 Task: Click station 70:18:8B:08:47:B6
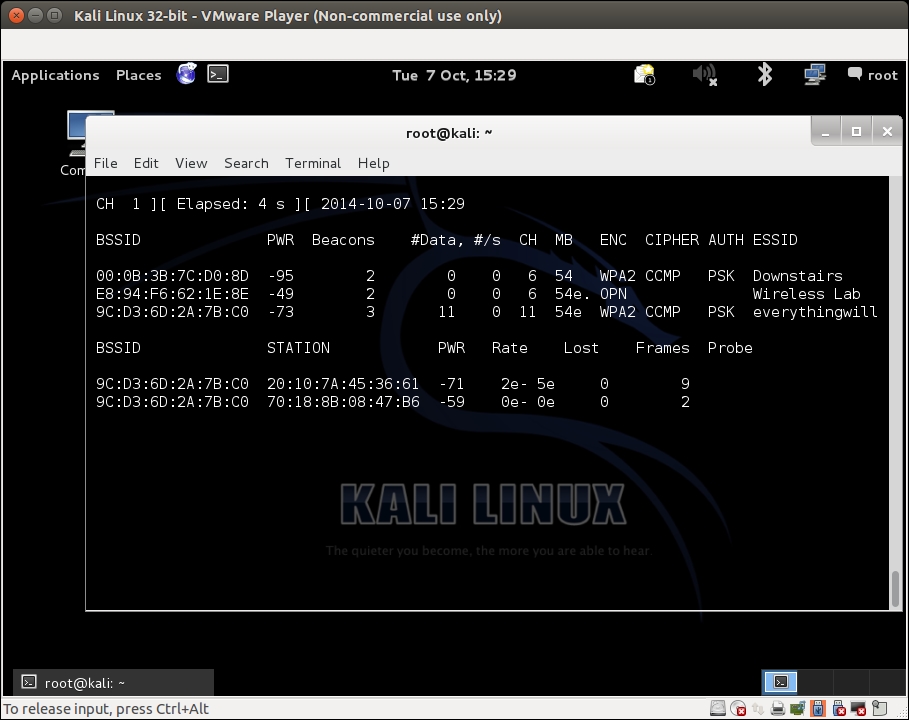click(343, 401)
